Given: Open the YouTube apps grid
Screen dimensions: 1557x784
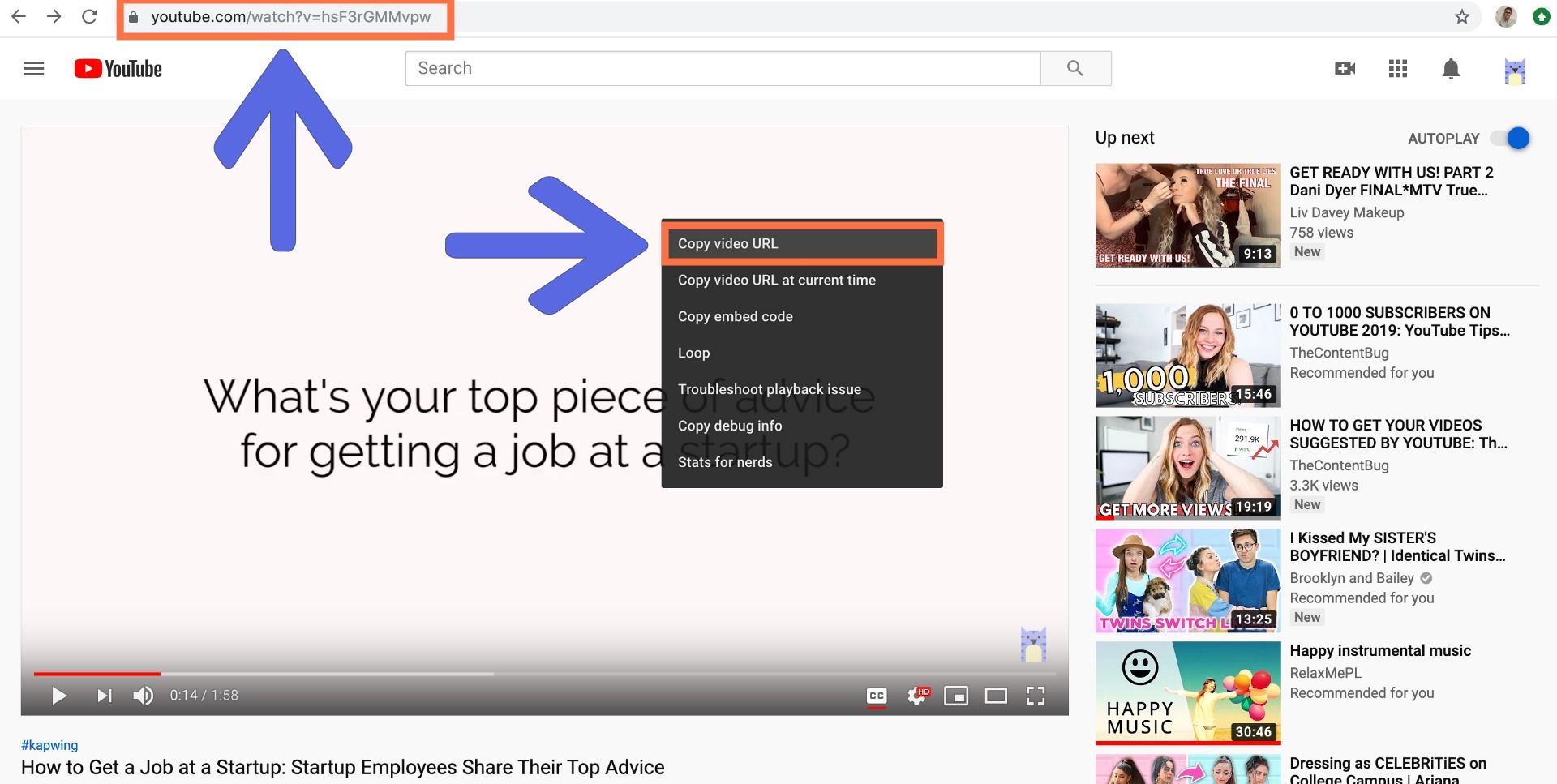Looking at the screenshot, I should (1398, 69).
